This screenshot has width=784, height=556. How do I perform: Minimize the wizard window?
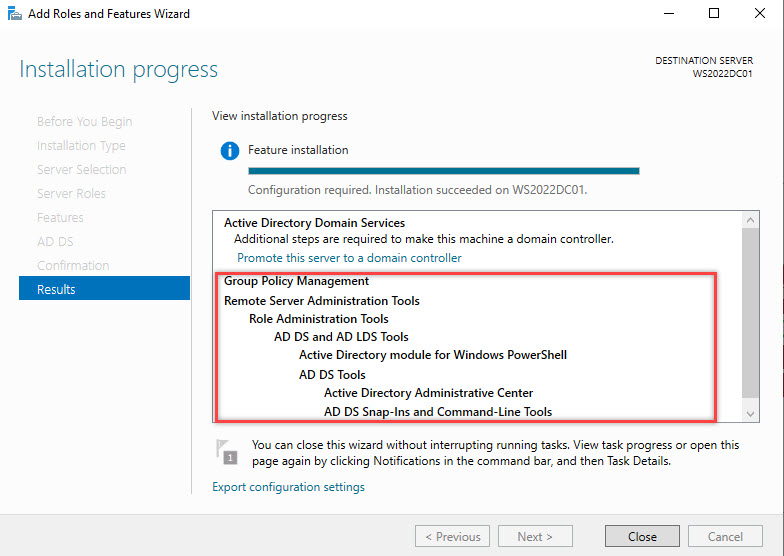668,14
